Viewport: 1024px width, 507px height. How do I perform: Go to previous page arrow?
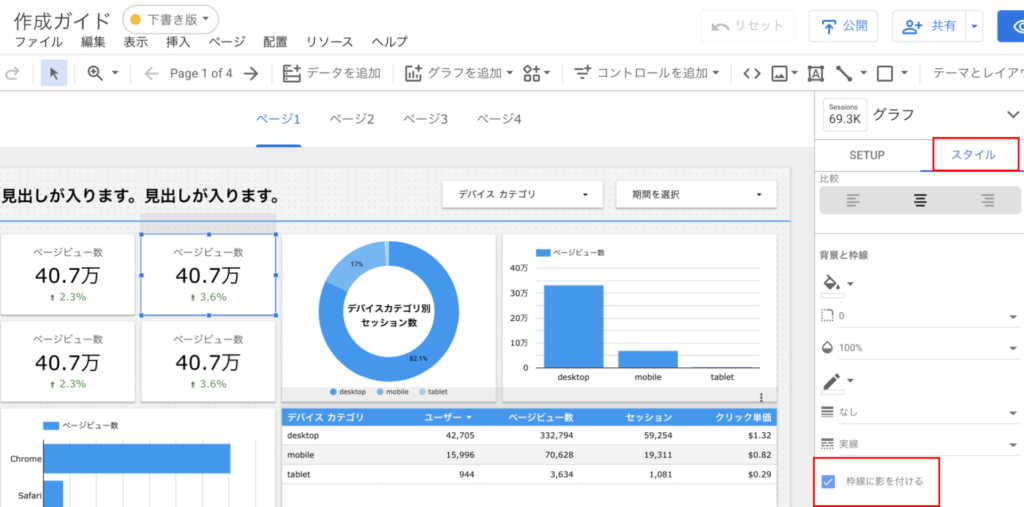point(152,74)
